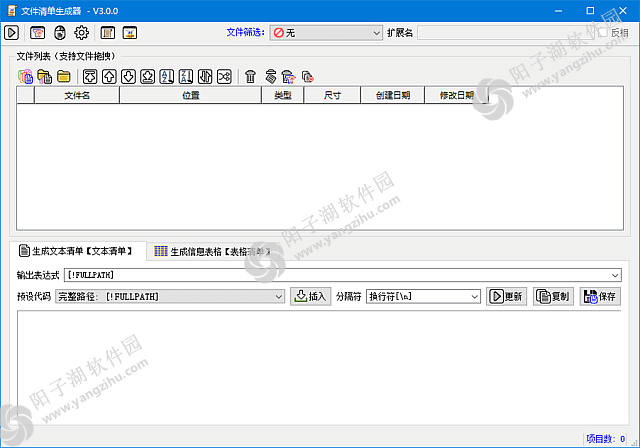
Task: Open the filter settings window icon
Action: click(38, 33)
